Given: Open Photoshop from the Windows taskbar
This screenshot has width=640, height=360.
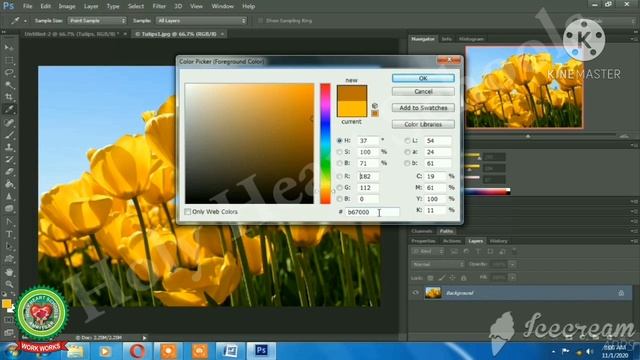Looking at the screenshot, I should [x=261, y=351].
